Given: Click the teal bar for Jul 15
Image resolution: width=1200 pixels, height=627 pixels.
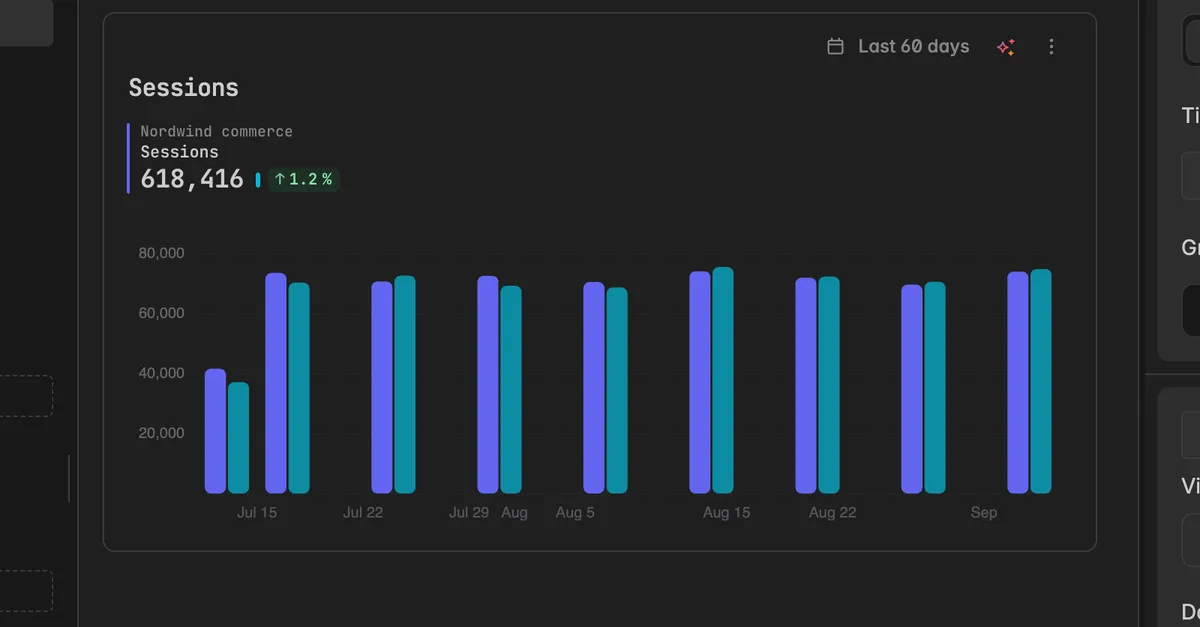Looking at the screenshot, I should click(x=299, y=388).
